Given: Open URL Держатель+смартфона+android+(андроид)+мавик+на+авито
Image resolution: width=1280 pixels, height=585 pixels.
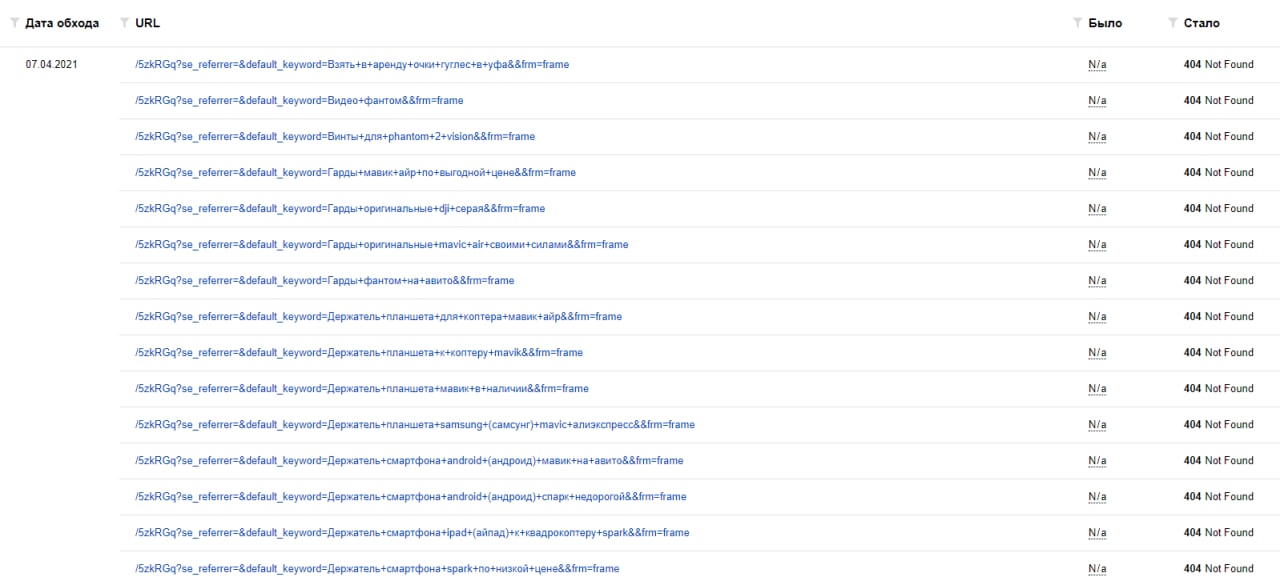Looking at the screenshot, I should coord(409,460).
